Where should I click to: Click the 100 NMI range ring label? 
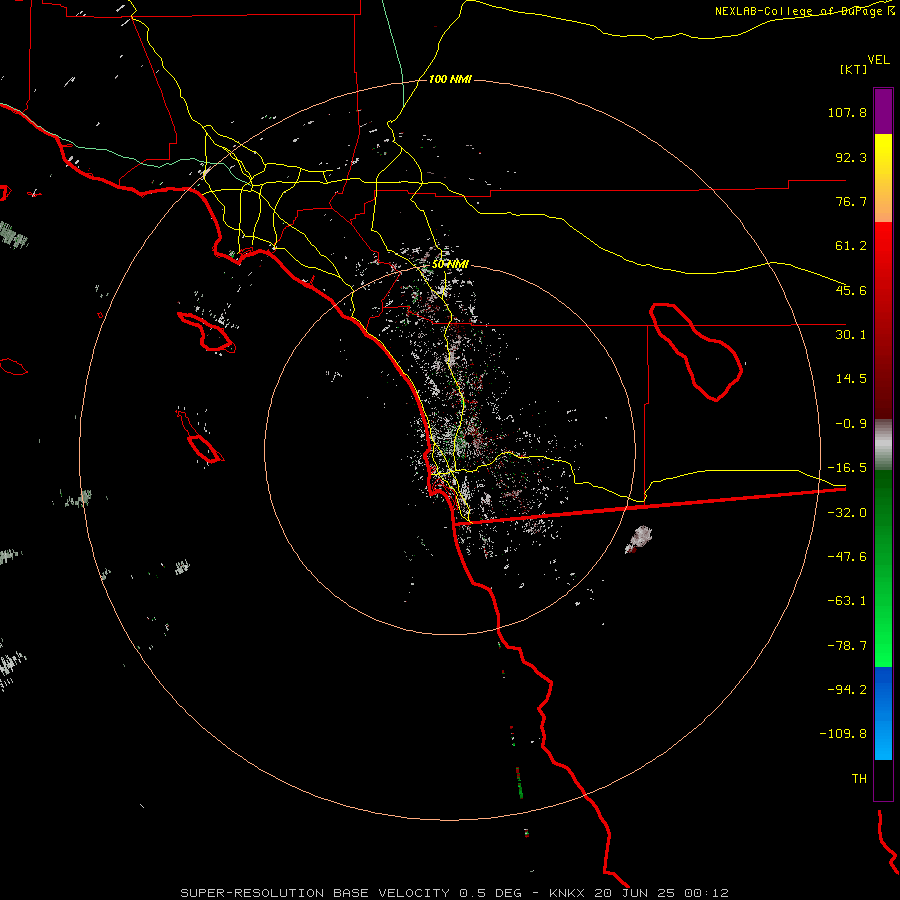(450, 79)
